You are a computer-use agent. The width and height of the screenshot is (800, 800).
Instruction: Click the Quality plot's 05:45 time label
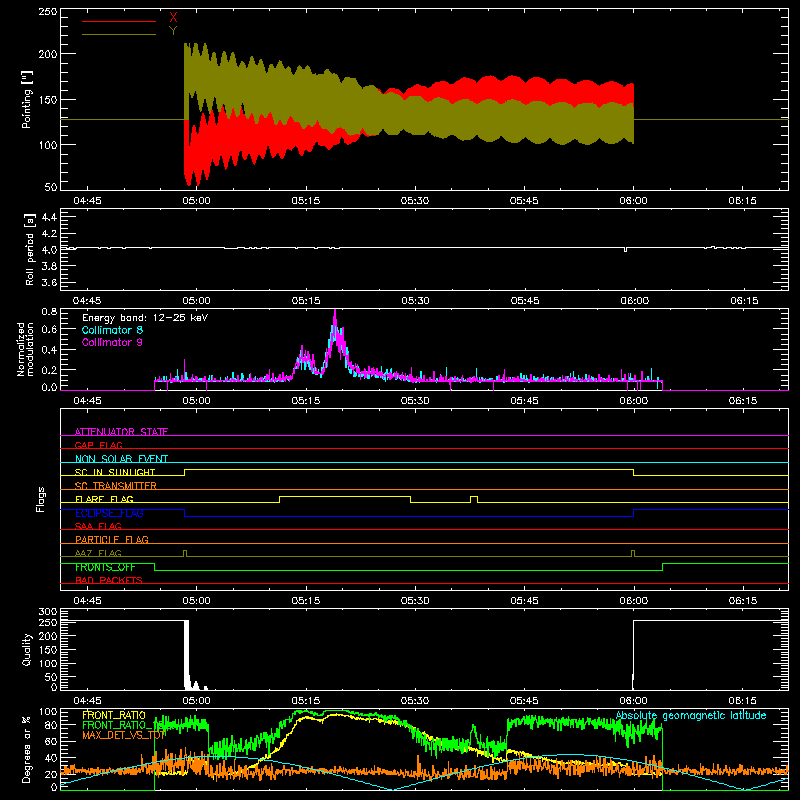tap(524, 701)
